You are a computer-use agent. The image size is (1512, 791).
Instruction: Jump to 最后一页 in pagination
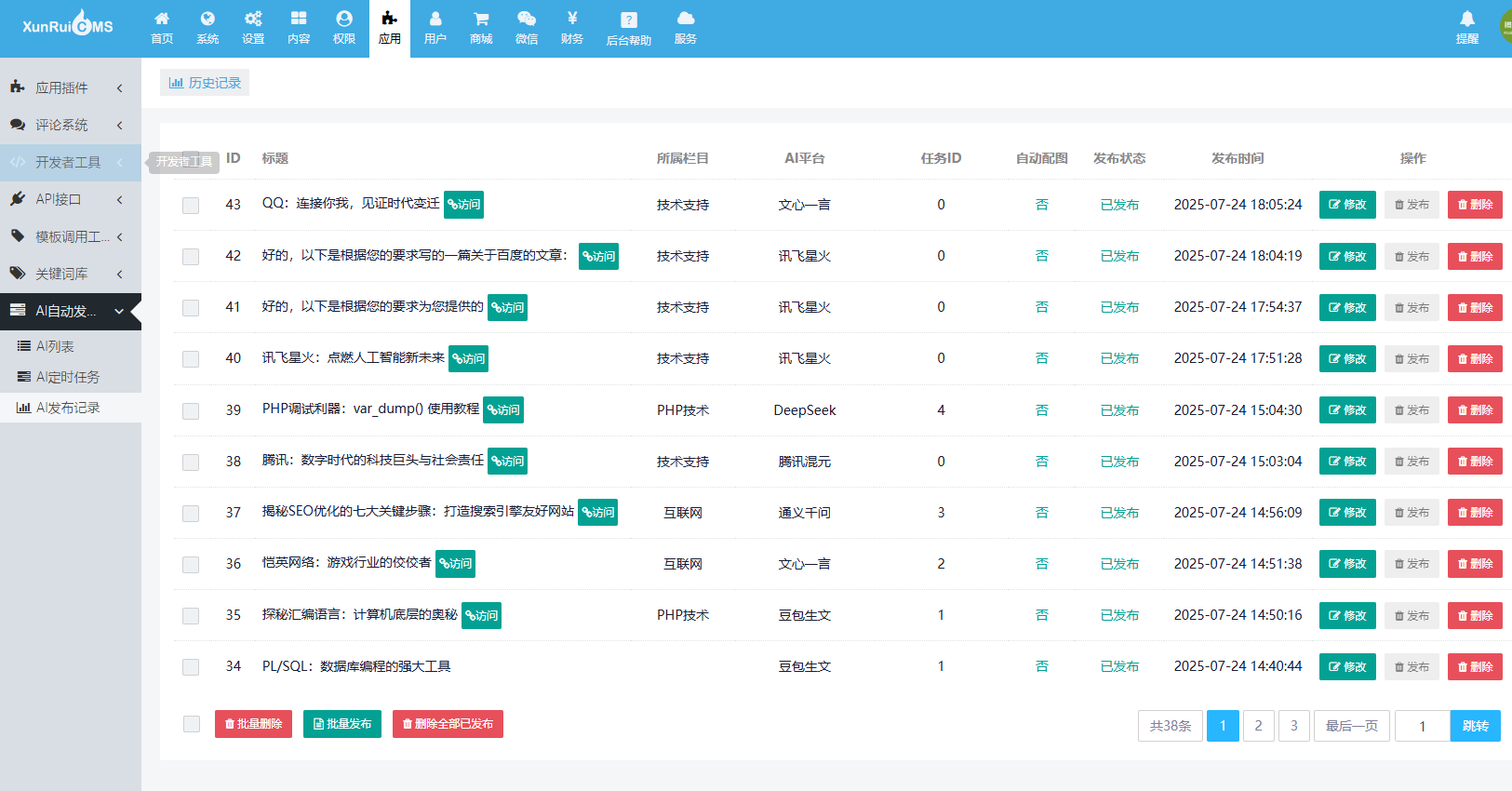point(1351,726)
